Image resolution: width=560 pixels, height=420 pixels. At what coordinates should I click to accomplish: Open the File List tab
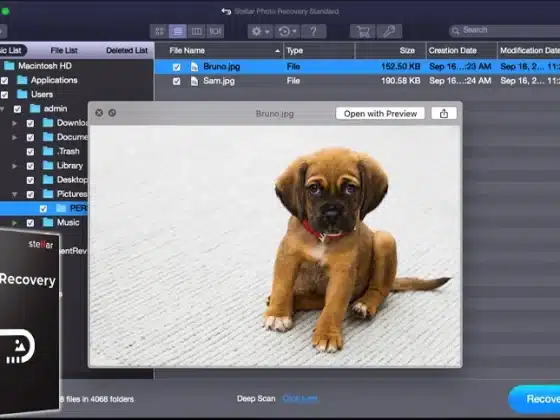[x=64, y=51]
